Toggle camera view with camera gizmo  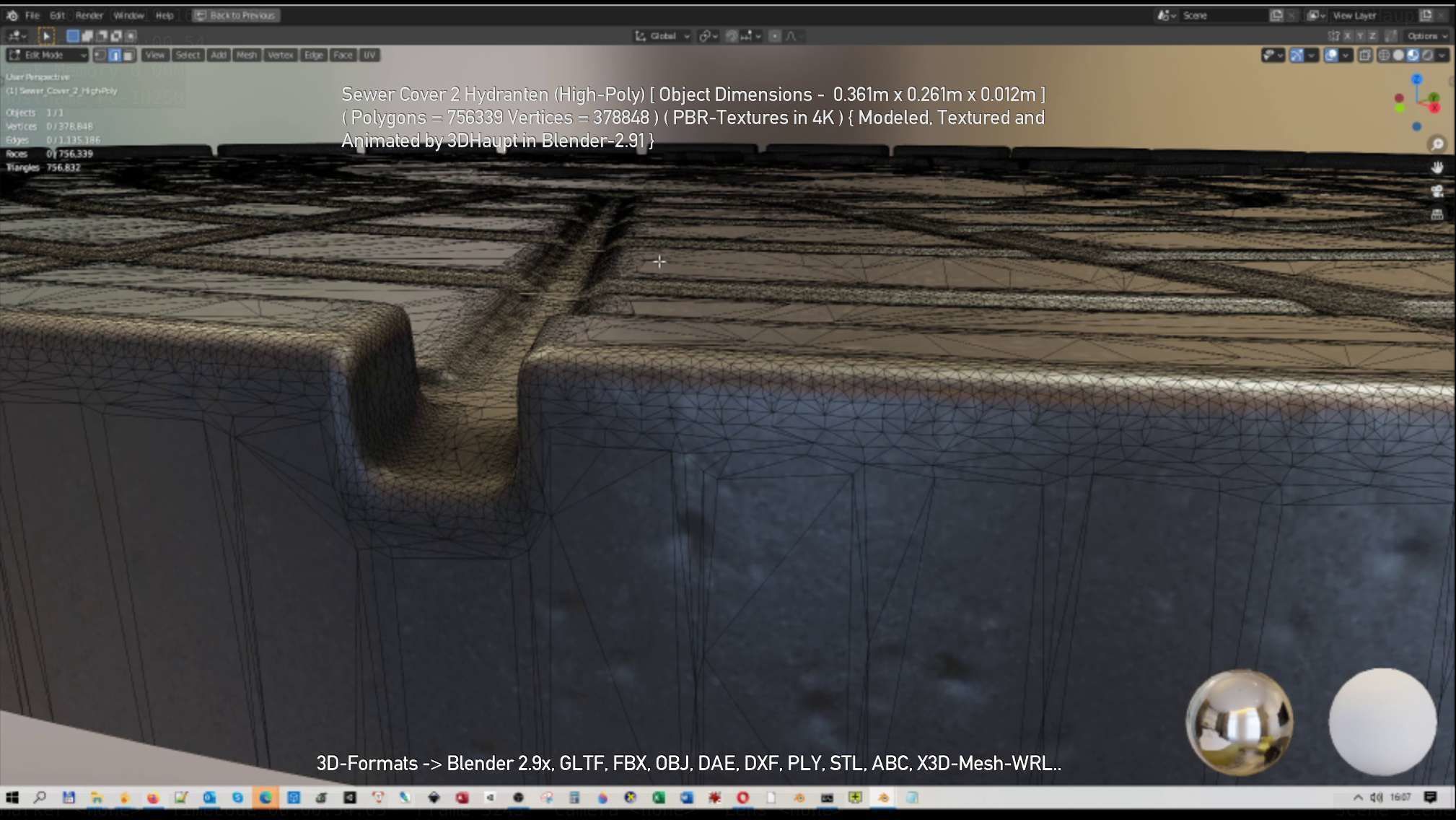[1437, 191]
